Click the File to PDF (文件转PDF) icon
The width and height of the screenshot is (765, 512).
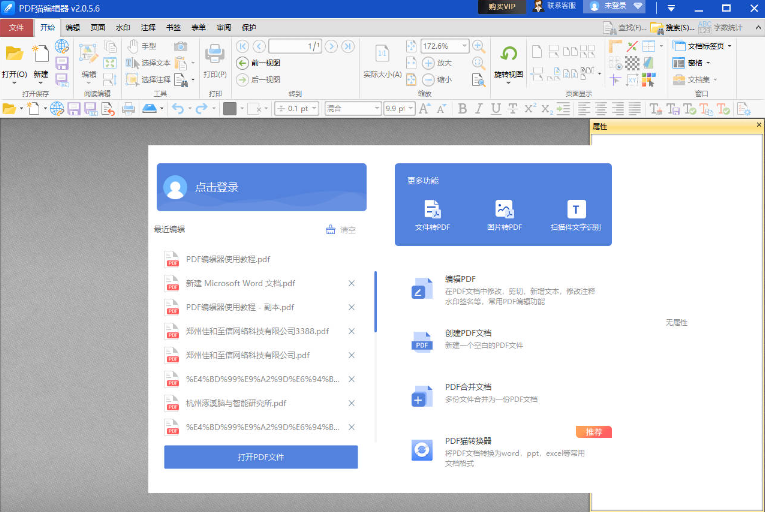coord(432,209)
